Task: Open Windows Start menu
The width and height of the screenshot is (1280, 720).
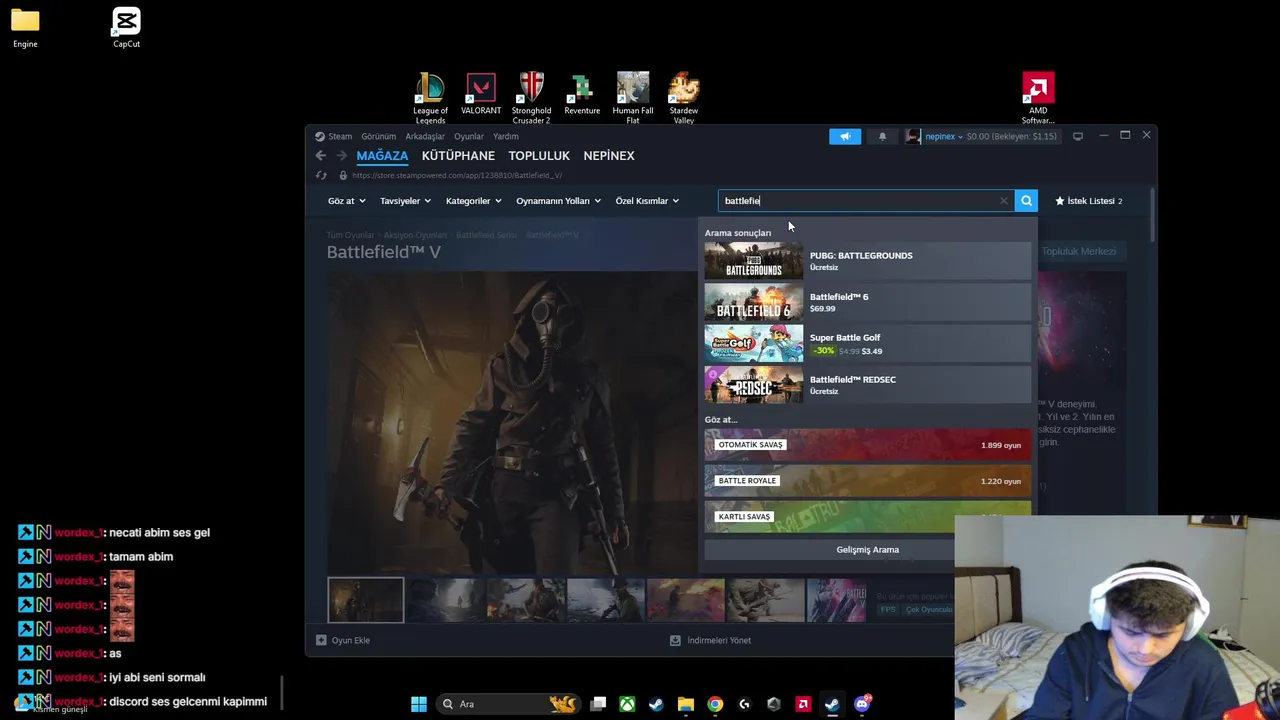Action: [x=419, y=704]
